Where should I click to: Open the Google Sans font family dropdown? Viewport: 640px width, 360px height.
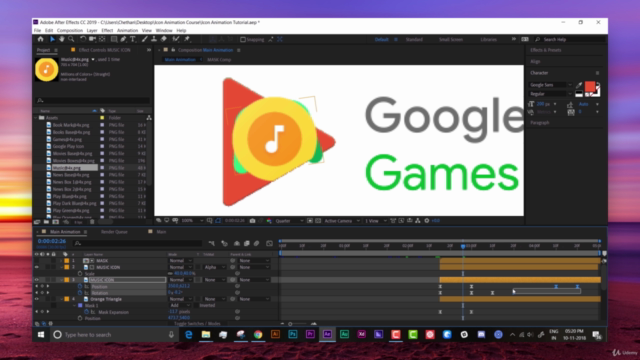click(x=550, y=85)
